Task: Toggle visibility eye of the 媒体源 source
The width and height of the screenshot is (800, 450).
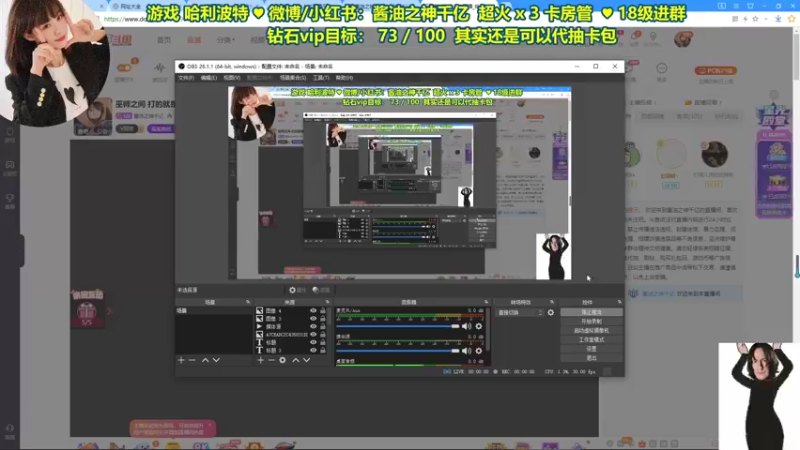Action: 313,327
